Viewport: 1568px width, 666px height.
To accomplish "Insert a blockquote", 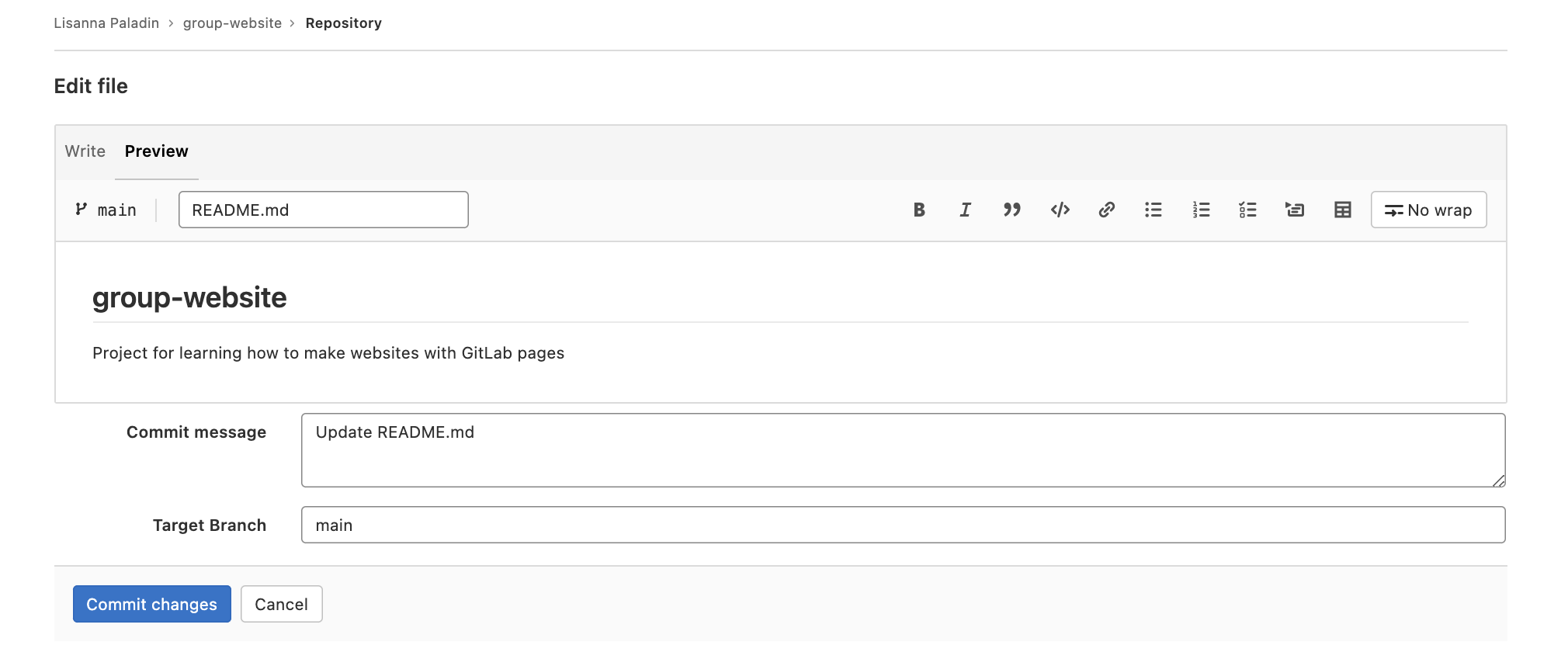I will (x=1012, y=210).
